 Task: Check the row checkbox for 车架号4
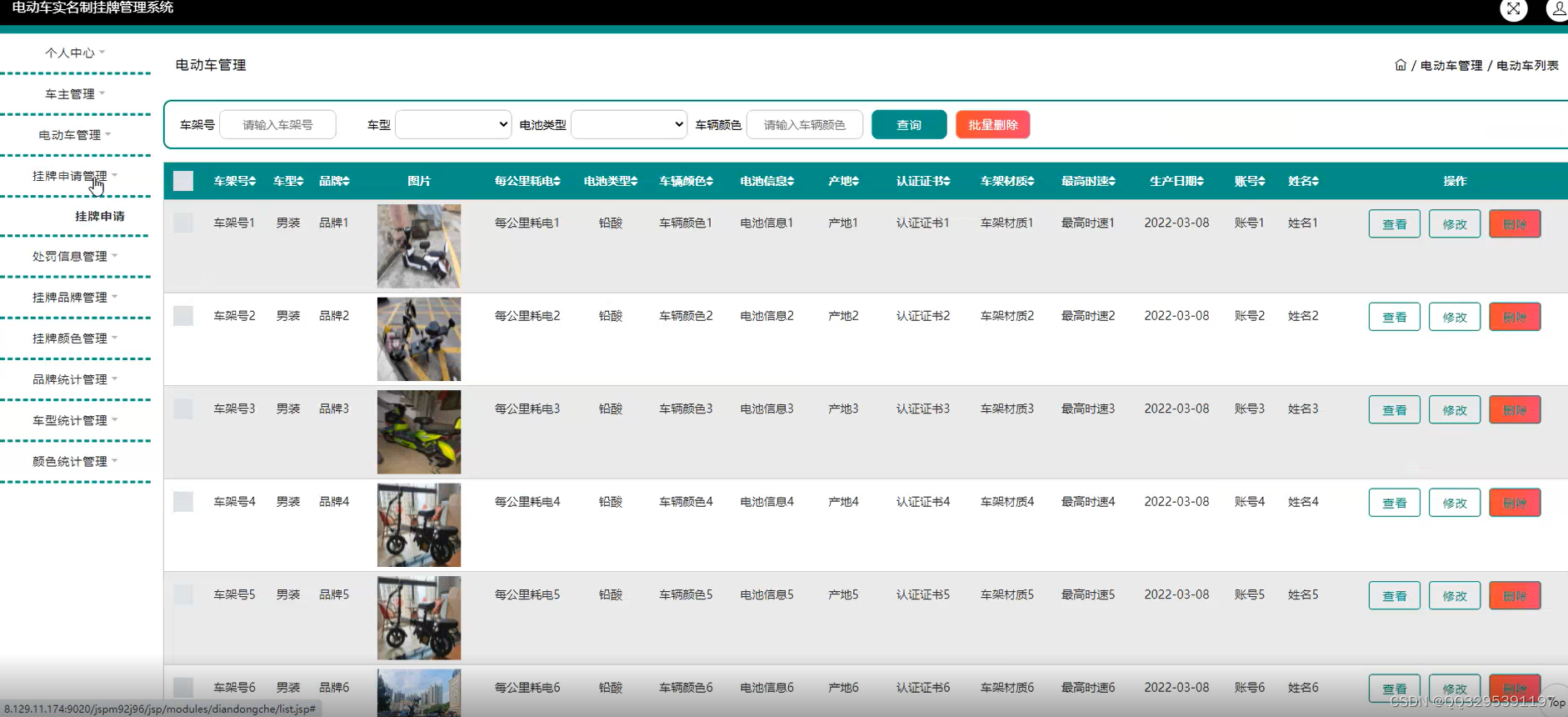(183, 502)
